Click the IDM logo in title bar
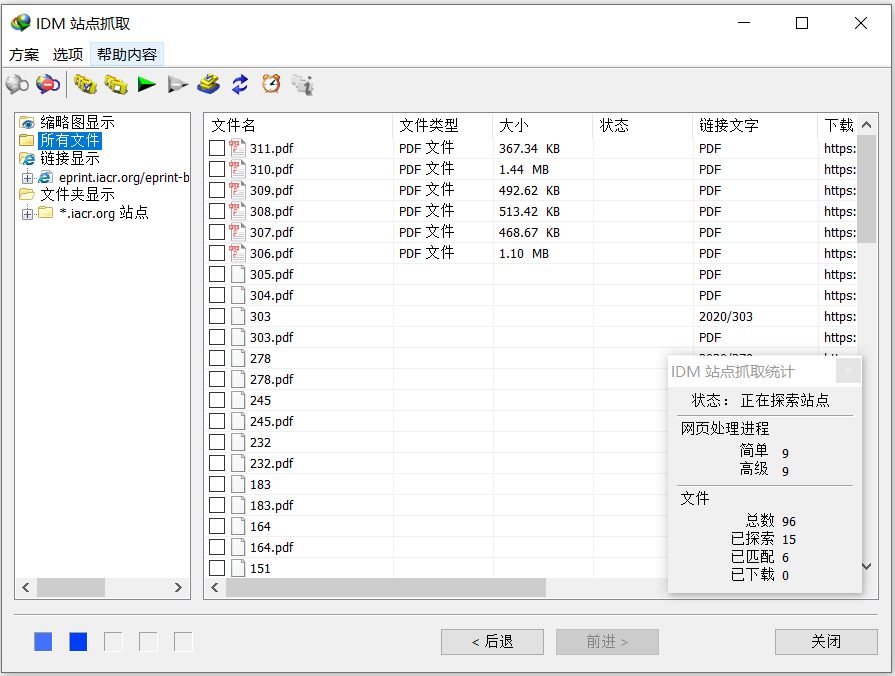 pos(21,23)
